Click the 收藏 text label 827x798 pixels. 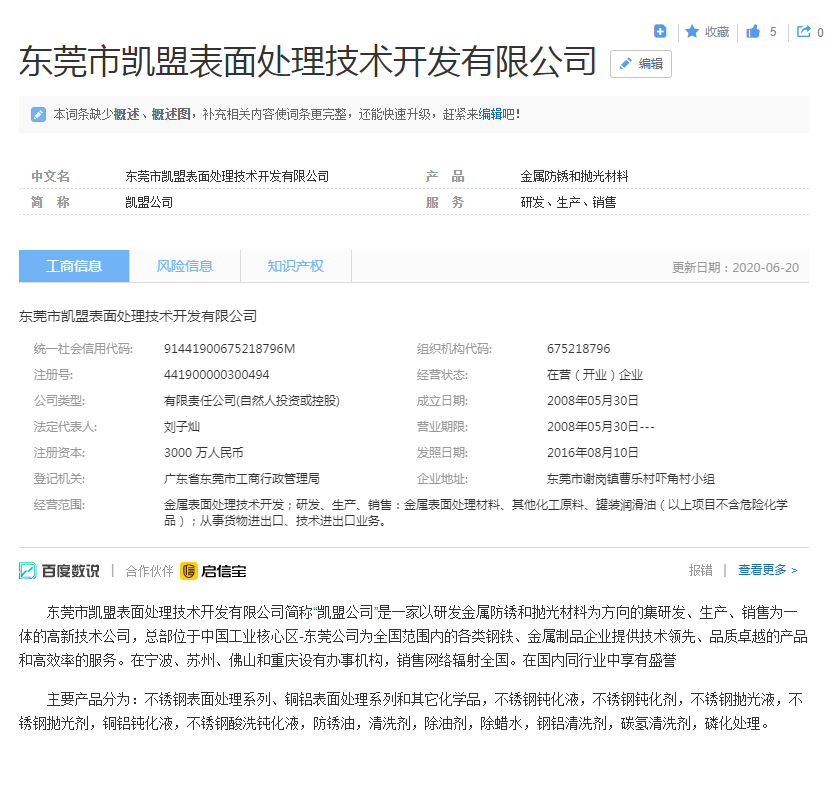(x=717, y=32)
